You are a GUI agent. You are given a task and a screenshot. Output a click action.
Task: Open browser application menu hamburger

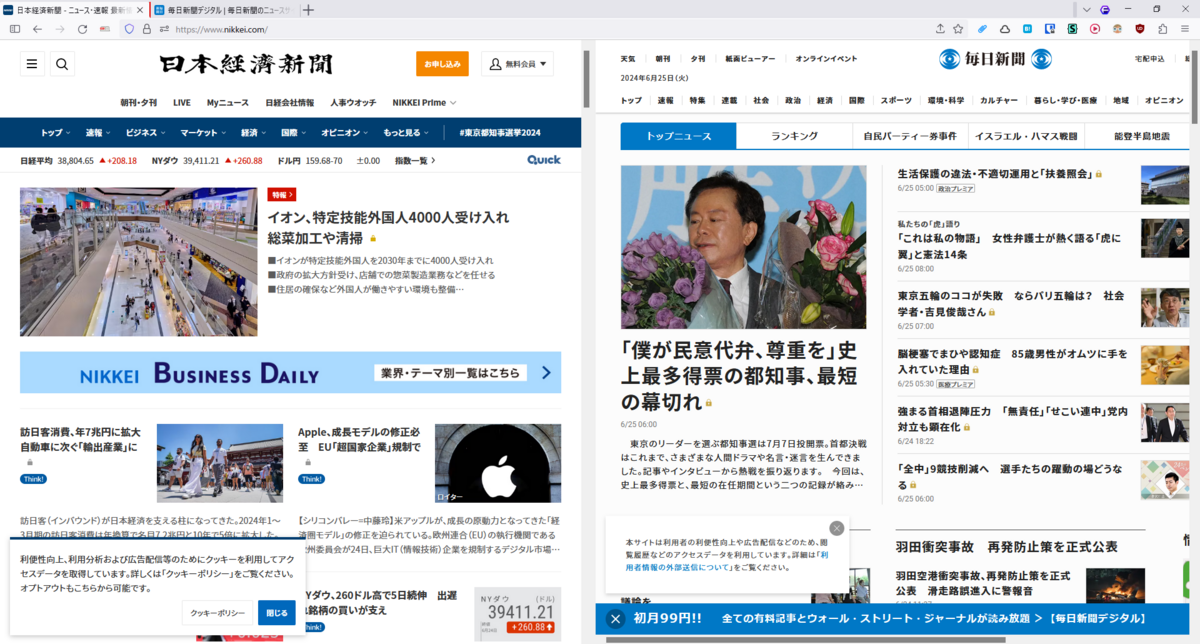point(1185,29)
